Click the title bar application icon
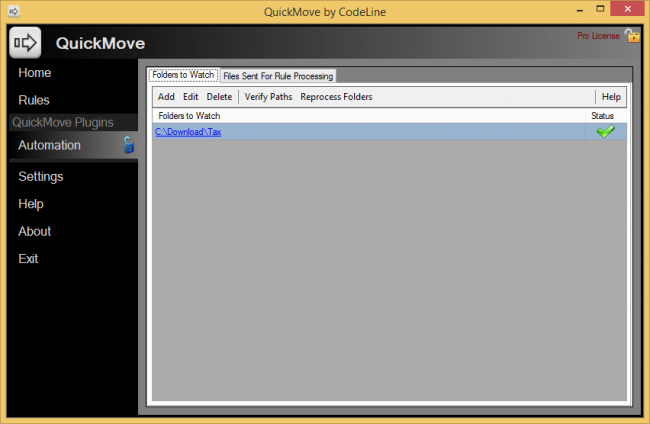Viewport: 650px width, 424px height. (14, 11)
